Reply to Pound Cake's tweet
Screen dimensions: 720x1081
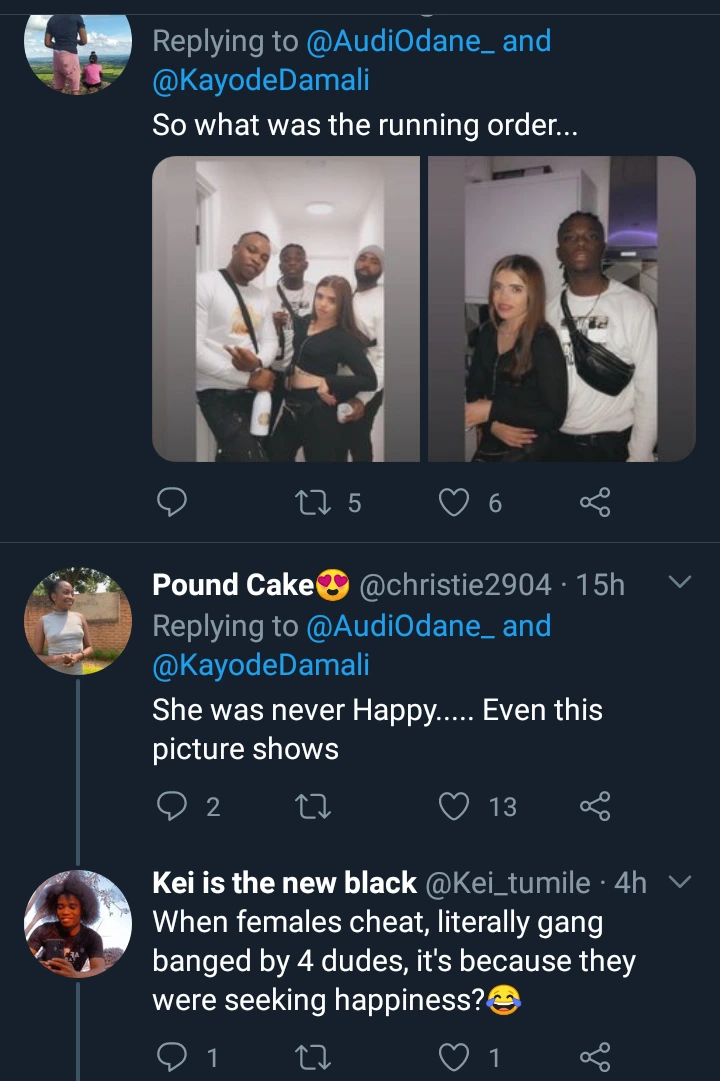pyautogui.click(x=174, y=806)
